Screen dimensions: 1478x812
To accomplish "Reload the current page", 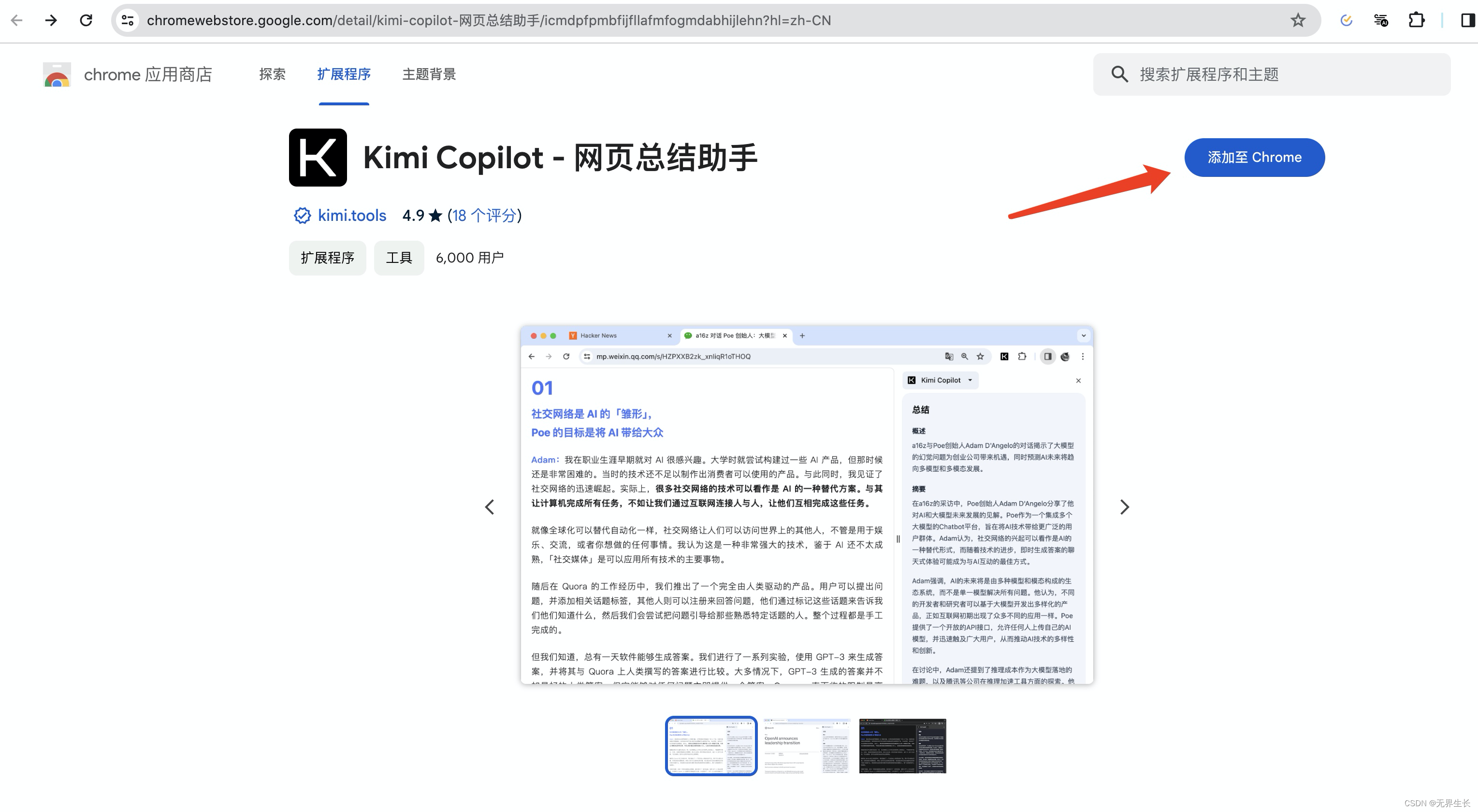I will click(x=86, y=21).
